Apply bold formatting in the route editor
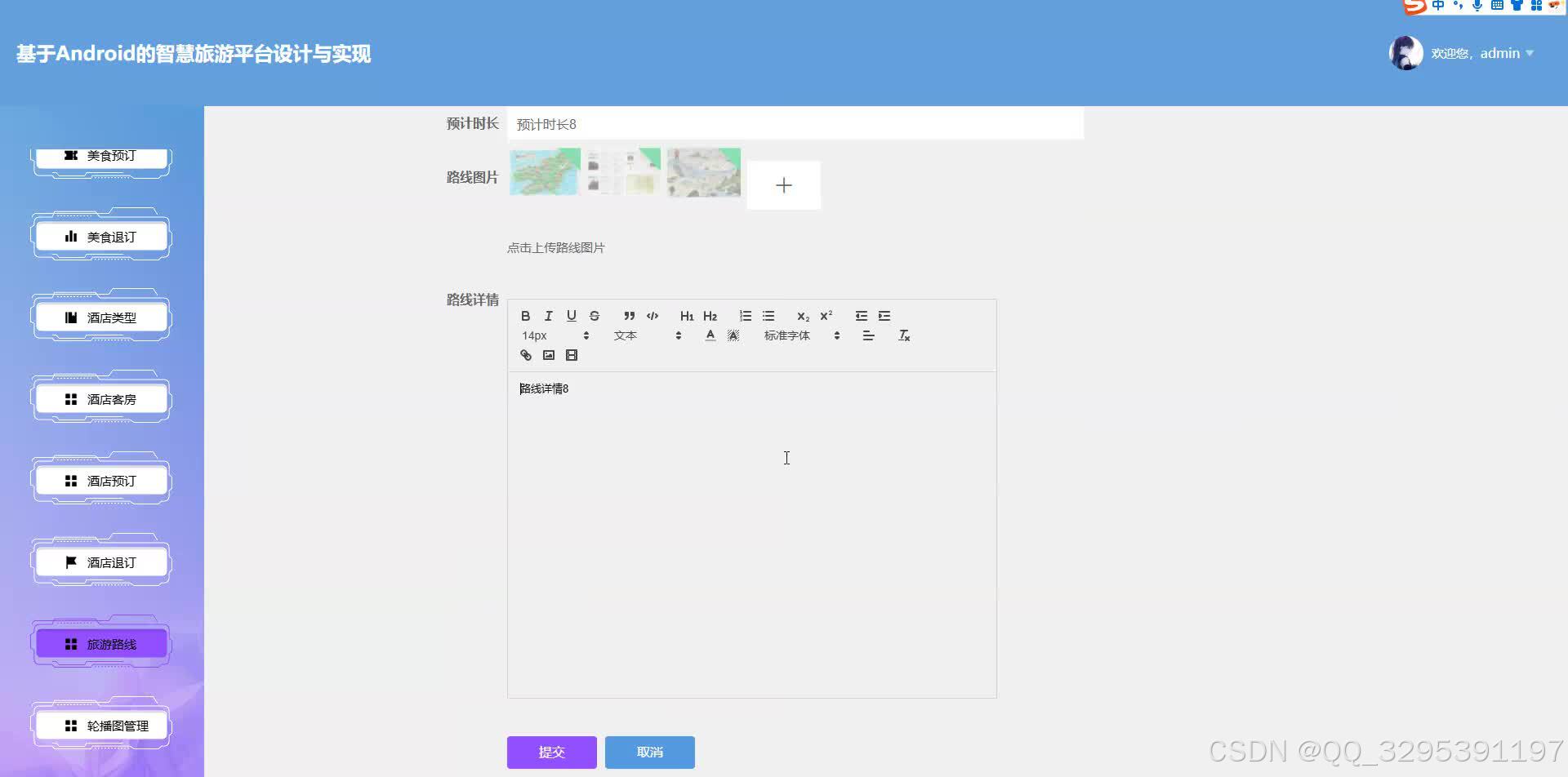This screenshot has width=1568, height=777. (526, 316)
